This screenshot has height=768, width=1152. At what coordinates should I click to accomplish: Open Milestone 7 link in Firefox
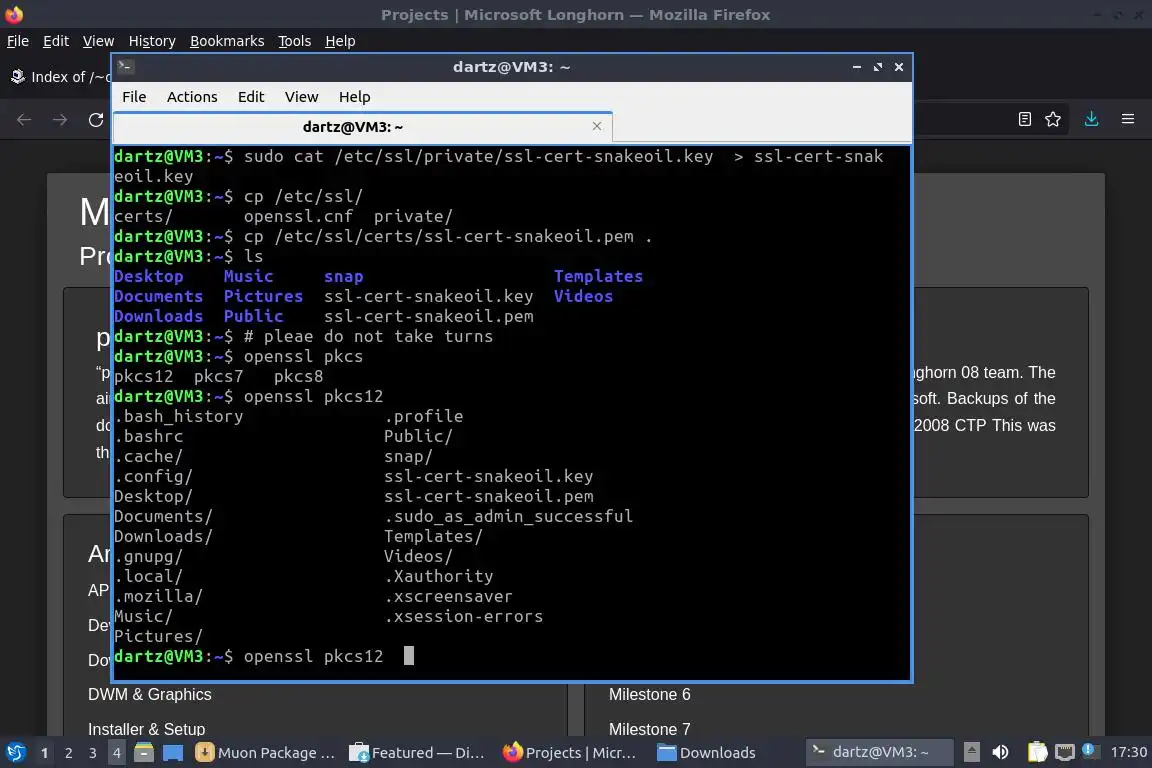pos(649,729)
